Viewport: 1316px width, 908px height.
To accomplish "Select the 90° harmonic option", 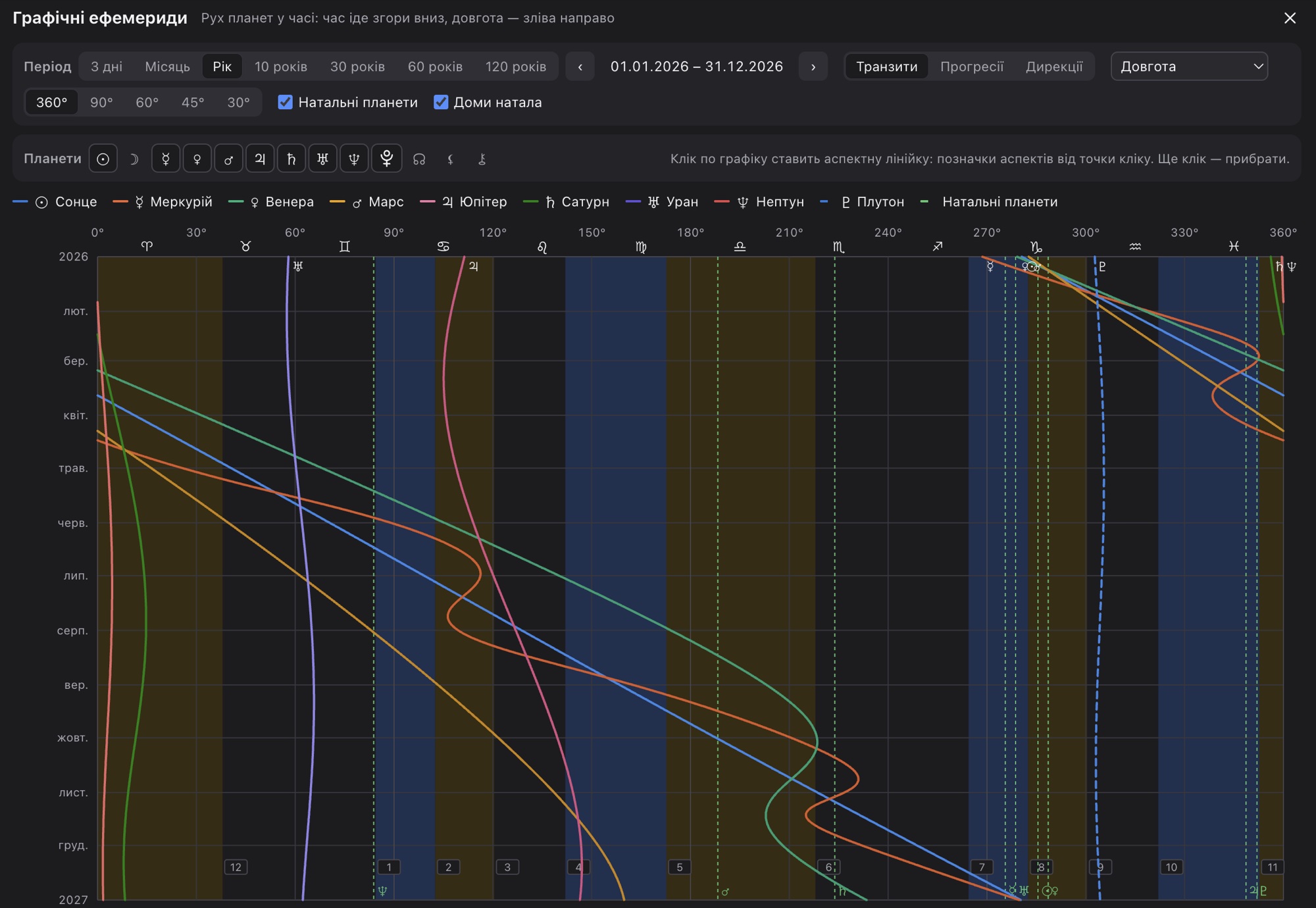I will tap(101, 103).
